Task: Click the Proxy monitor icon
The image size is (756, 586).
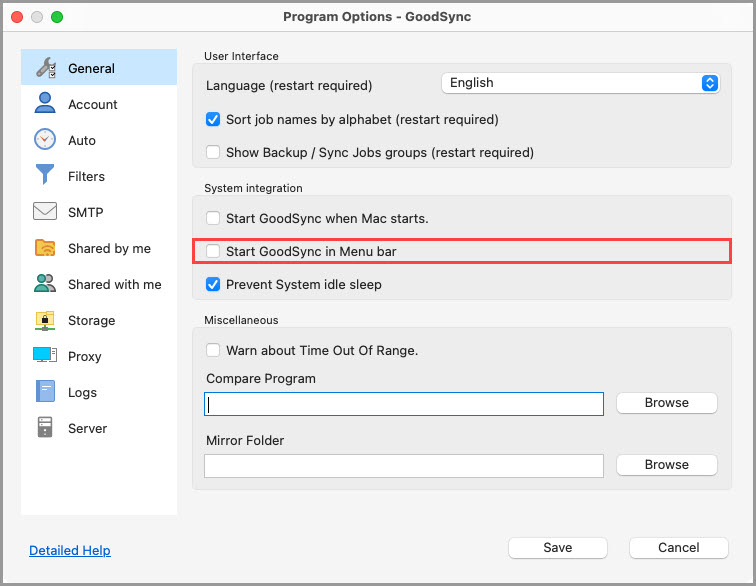Action: (45, 355)
